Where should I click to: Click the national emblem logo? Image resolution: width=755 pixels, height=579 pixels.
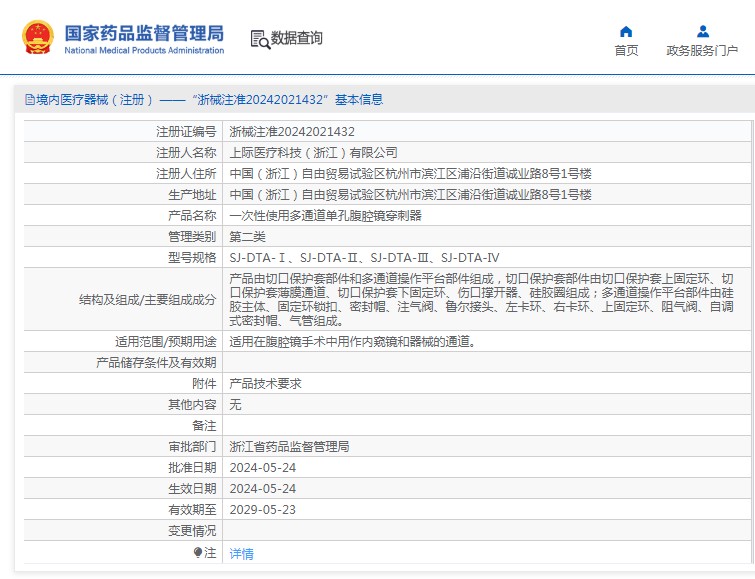[38, 37]
